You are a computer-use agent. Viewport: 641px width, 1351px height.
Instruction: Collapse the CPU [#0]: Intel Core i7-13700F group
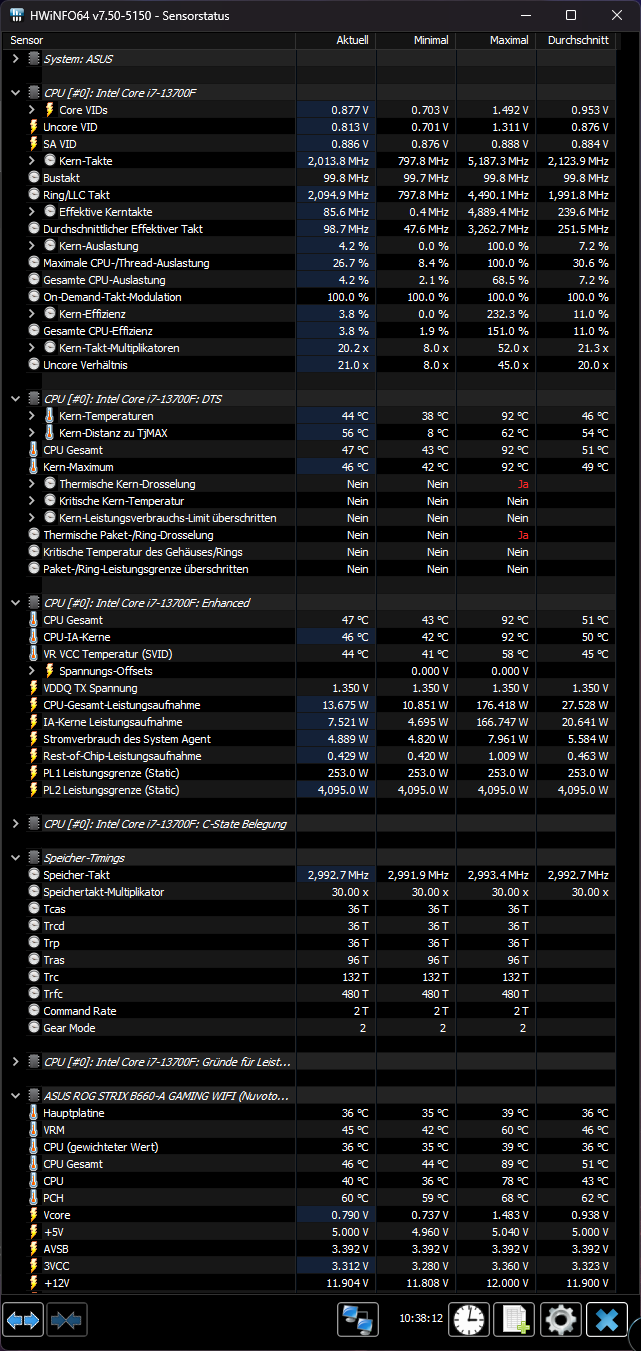(15, 93)
